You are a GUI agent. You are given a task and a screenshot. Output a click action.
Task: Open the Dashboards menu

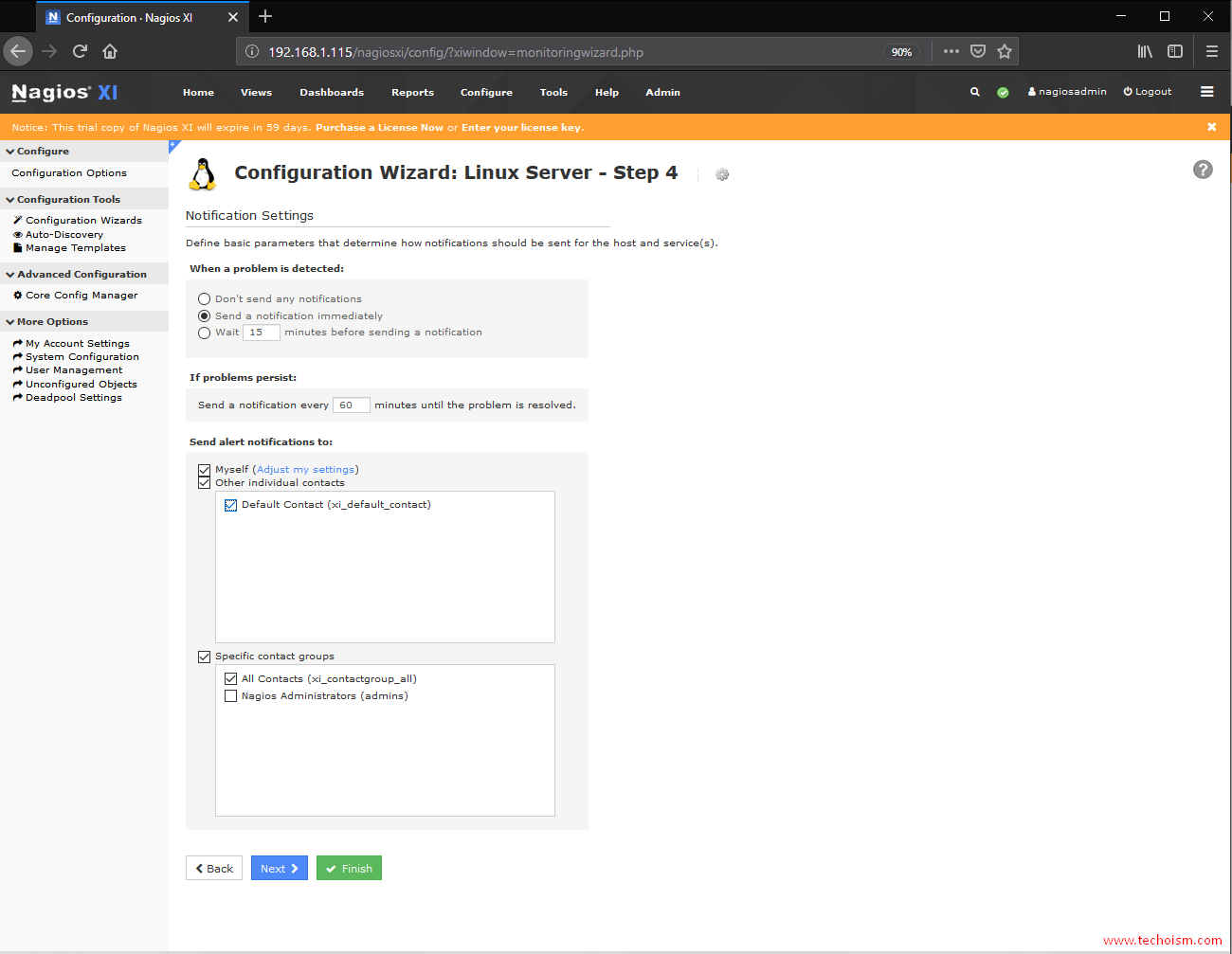(x=332, y=93)
